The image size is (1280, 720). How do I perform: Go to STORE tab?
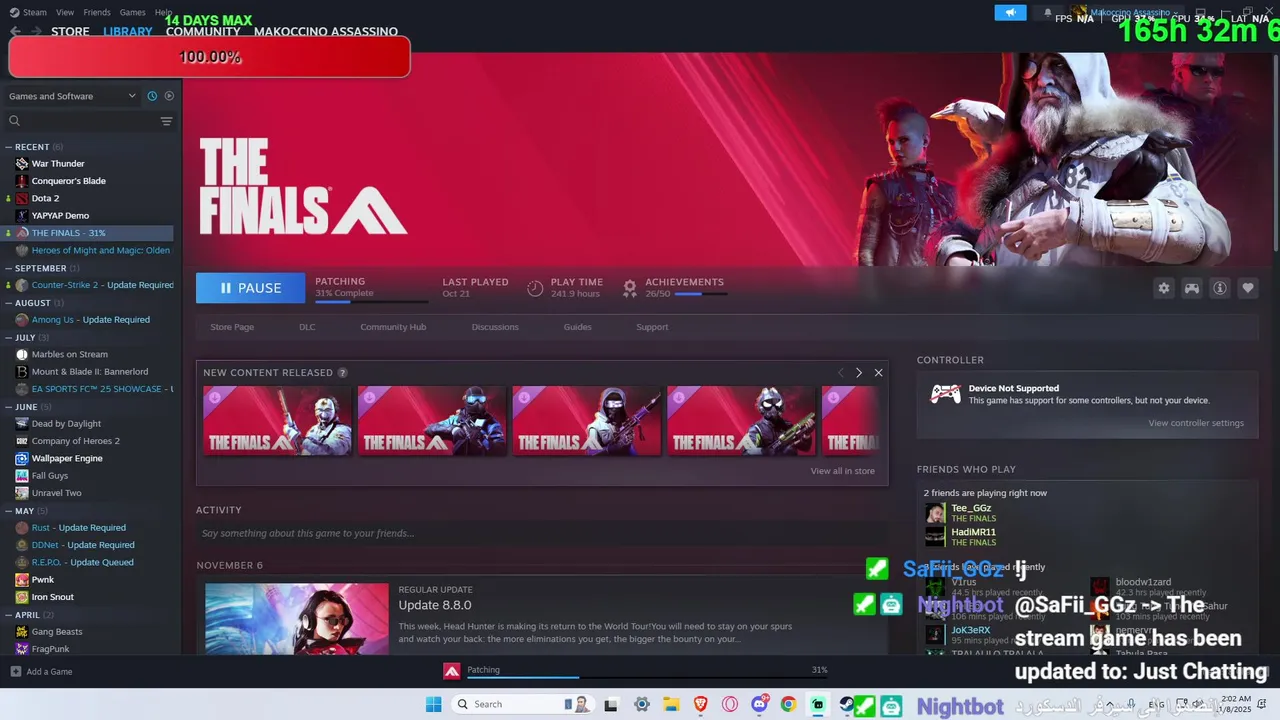click(x=70, y=32)
